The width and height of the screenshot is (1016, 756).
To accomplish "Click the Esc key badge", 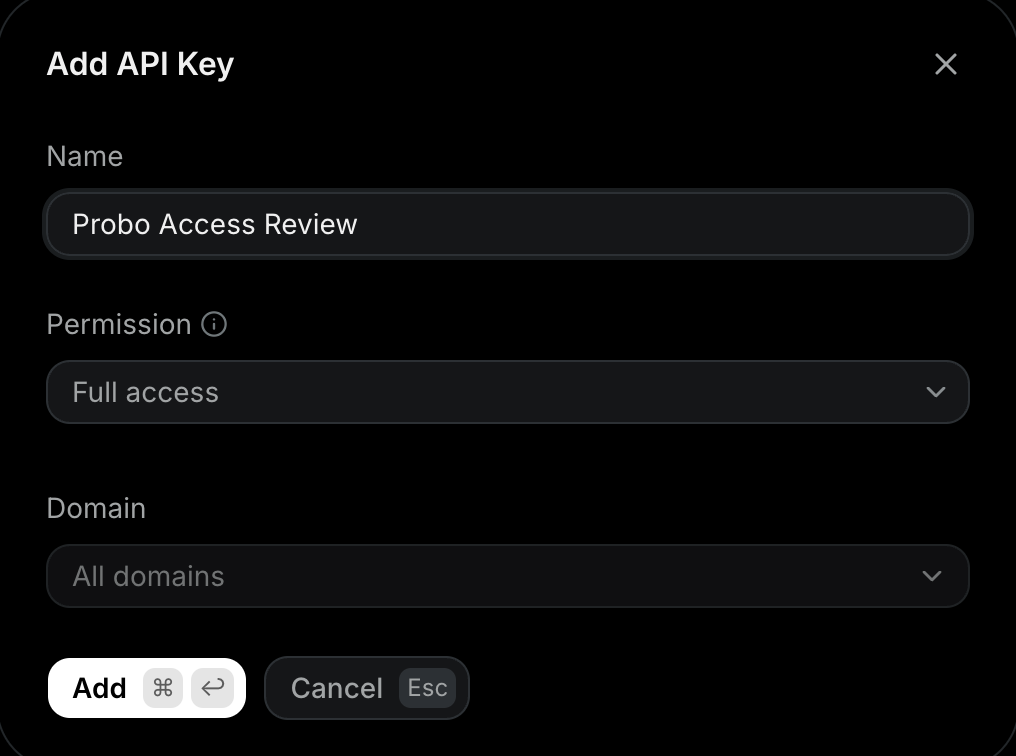I will click(x=427, y=688).
